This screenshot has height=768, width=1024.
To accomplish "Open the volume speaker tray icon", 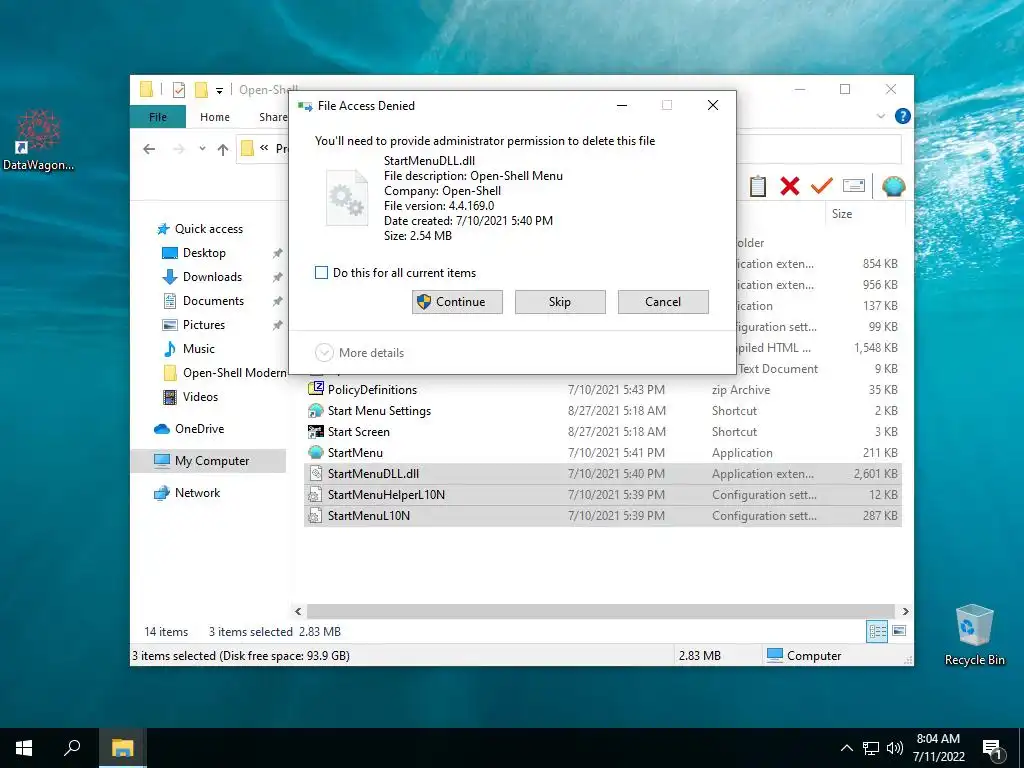I will click(895, 748).
